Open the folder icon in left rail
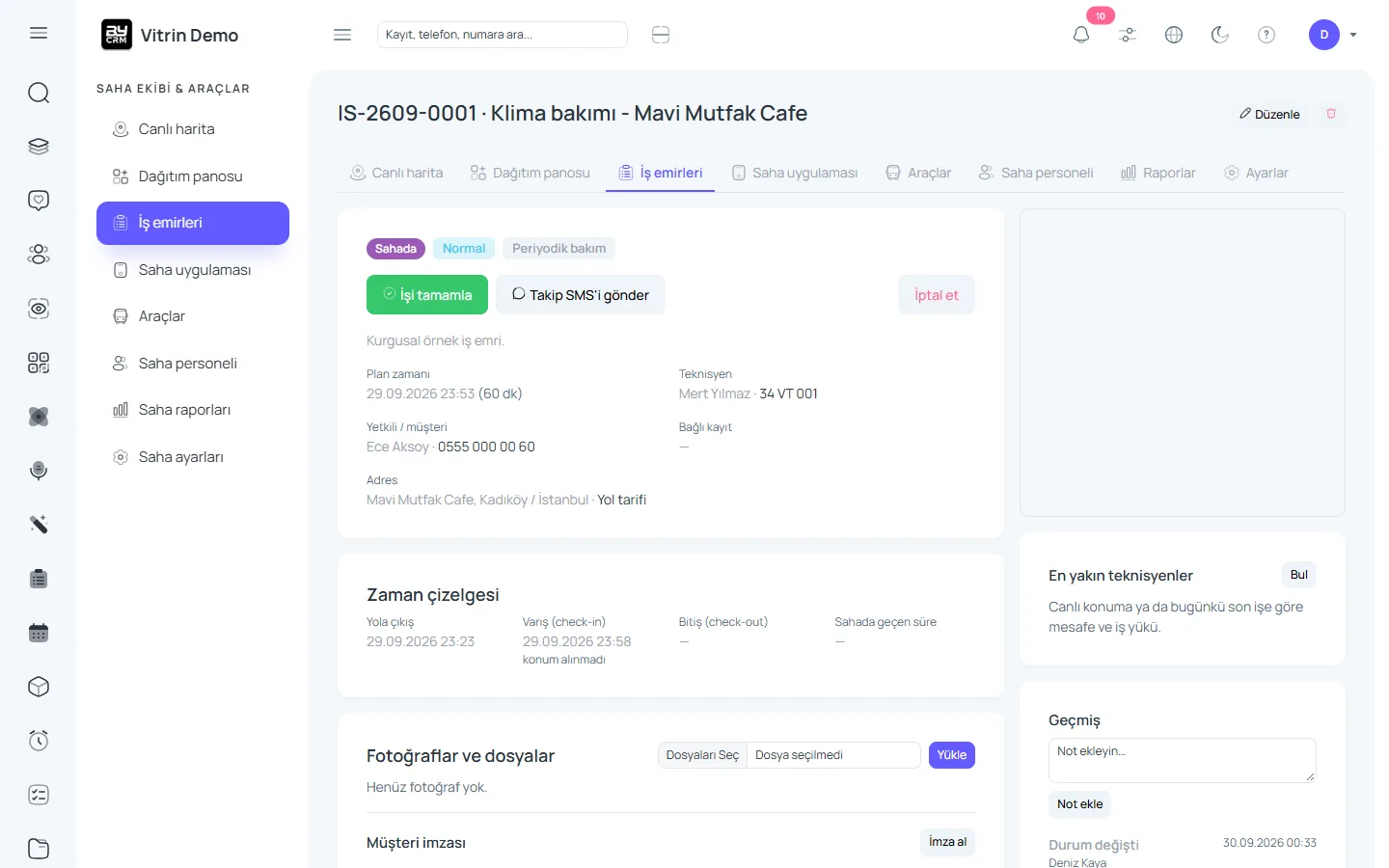 pyautogui.click(x=39, y=849)
